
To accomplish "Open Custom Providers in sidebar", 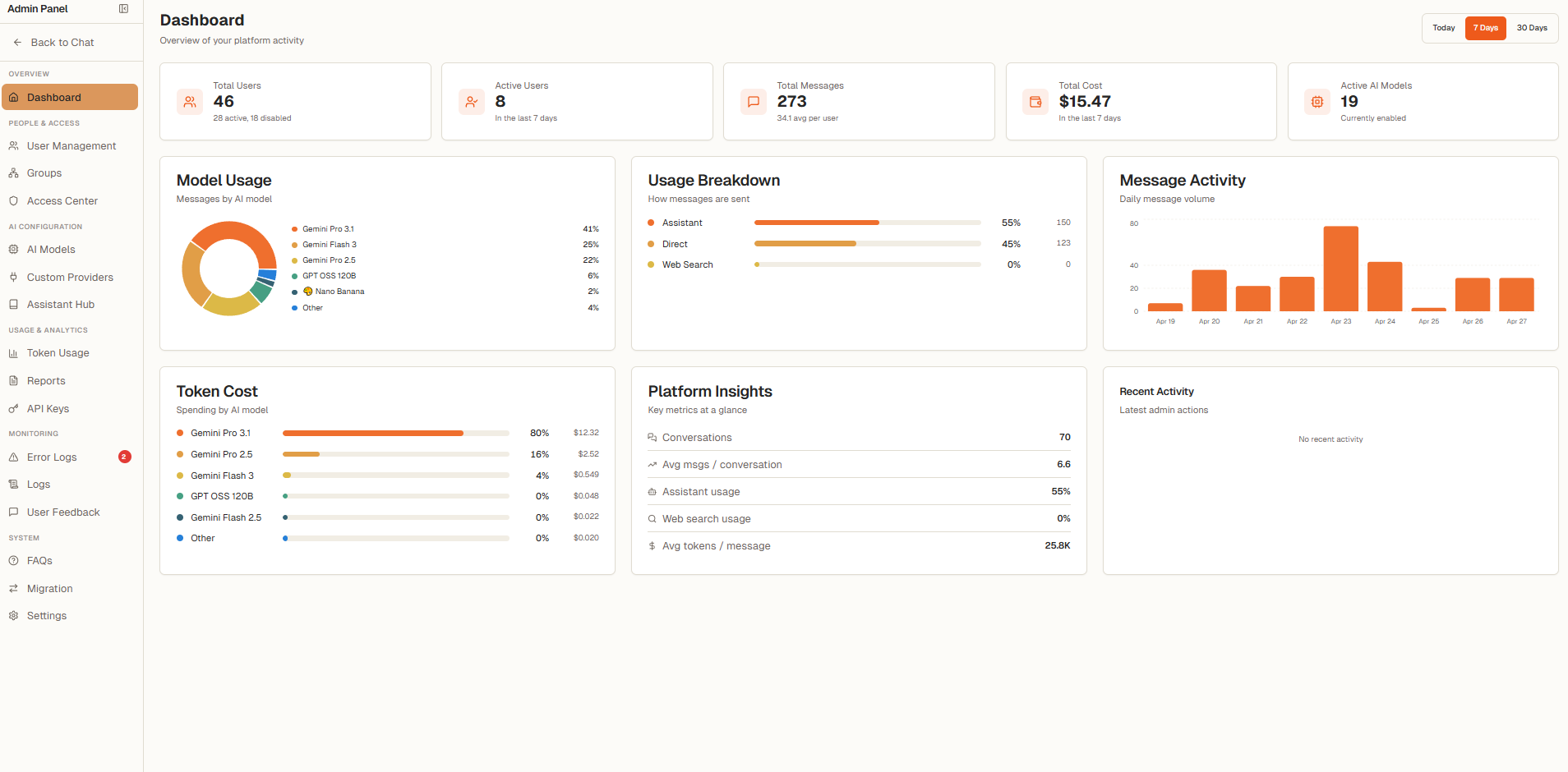I will (x=70, y=278).
